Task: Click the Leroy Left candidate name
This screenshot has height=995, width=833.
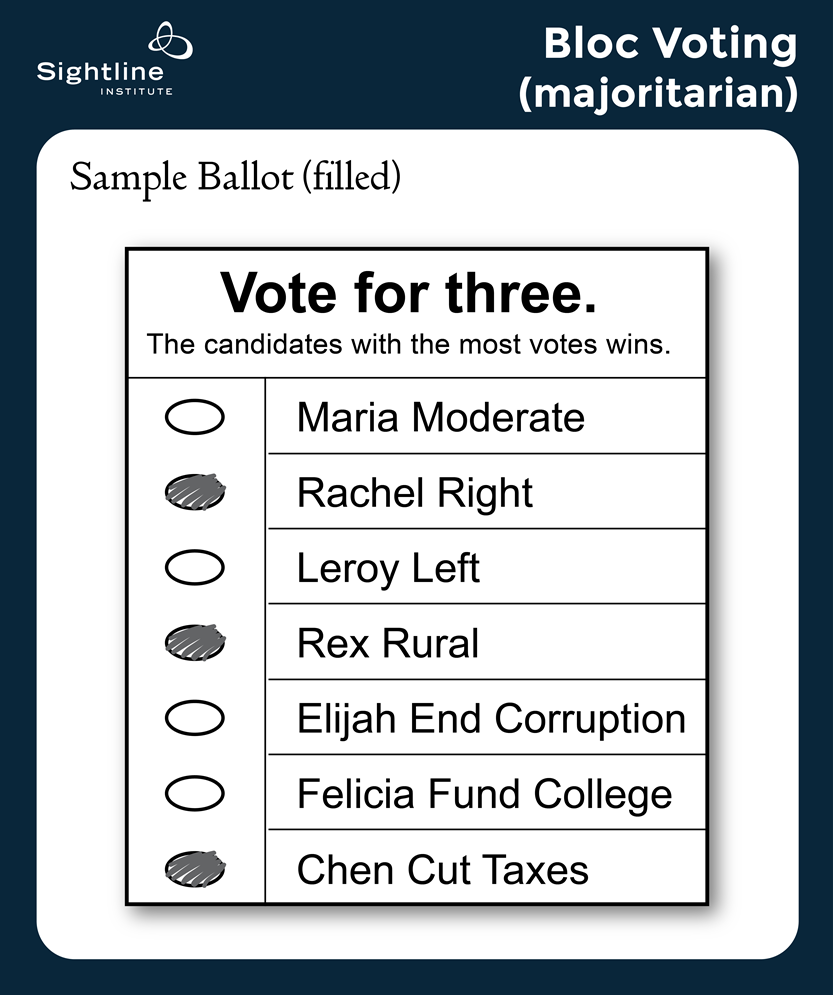Action: [x=388, y=568]
